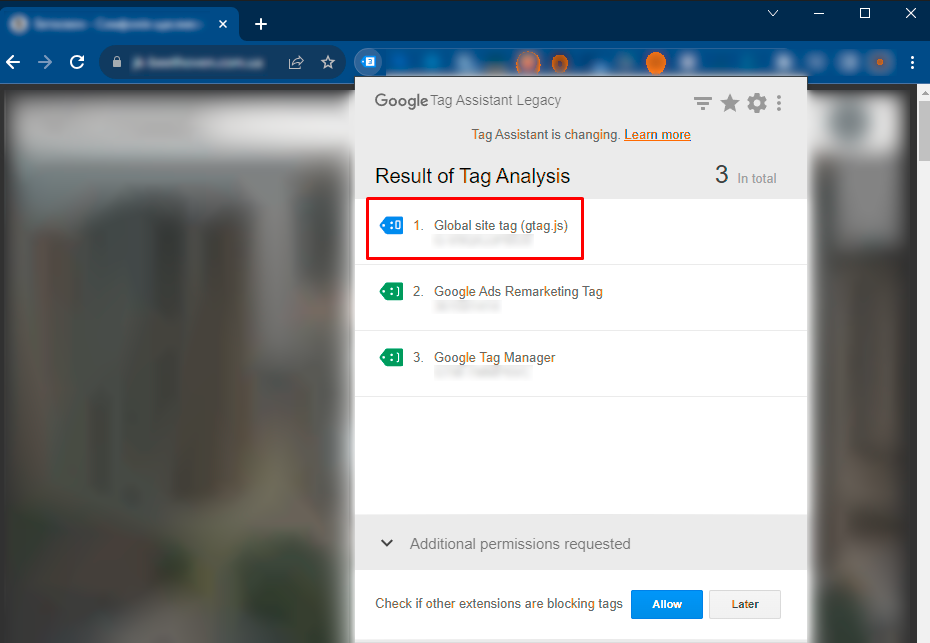
Task: Open the Learn more link
Action: [657, 135]
